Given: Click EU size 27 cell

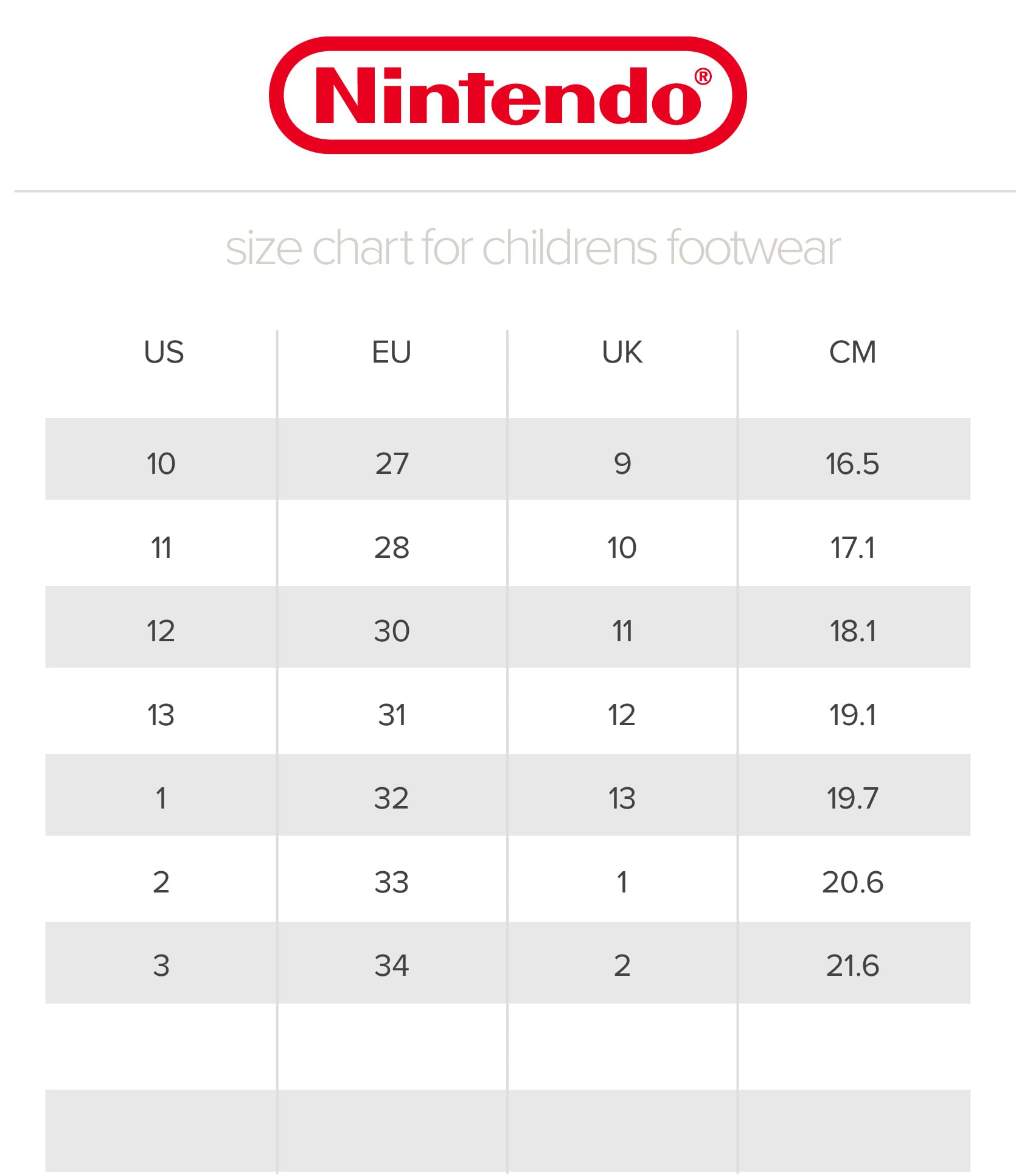Looking at the screenshot, I should [391, 464].
